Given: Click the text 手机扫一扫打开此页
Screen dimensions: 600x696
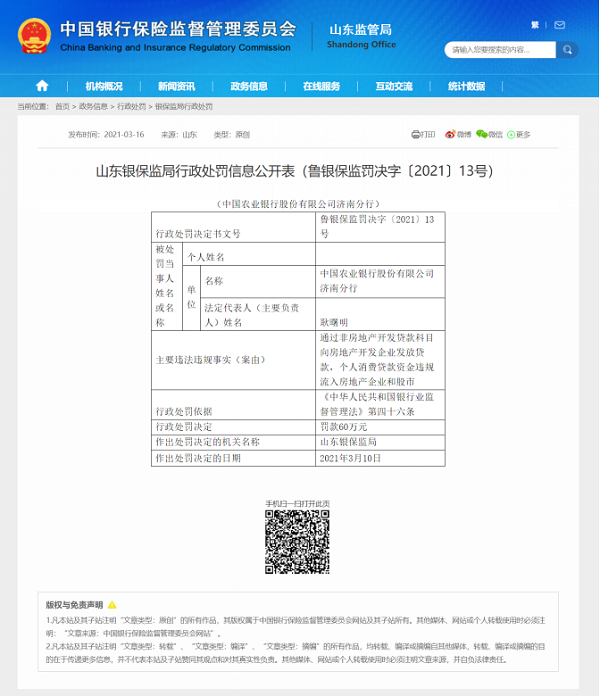Looking at the screenshot, I should point(297,504).
